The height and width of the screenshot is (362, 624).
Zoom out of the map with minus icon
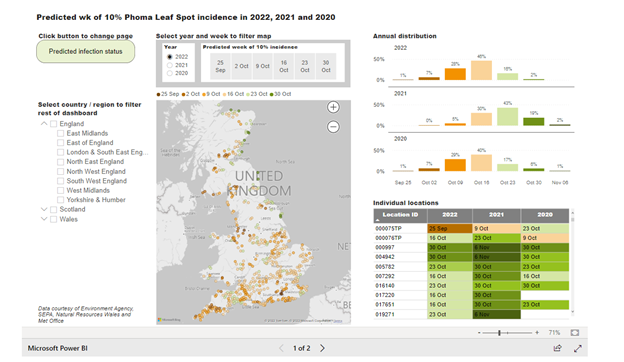[x=333, y=127]
